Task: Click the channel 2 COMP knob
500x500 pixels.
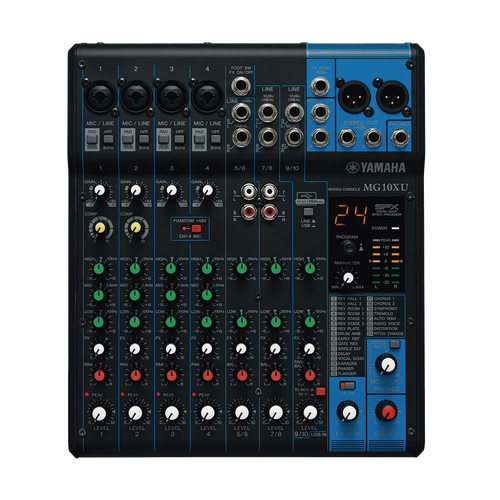Action: point(136,228)
